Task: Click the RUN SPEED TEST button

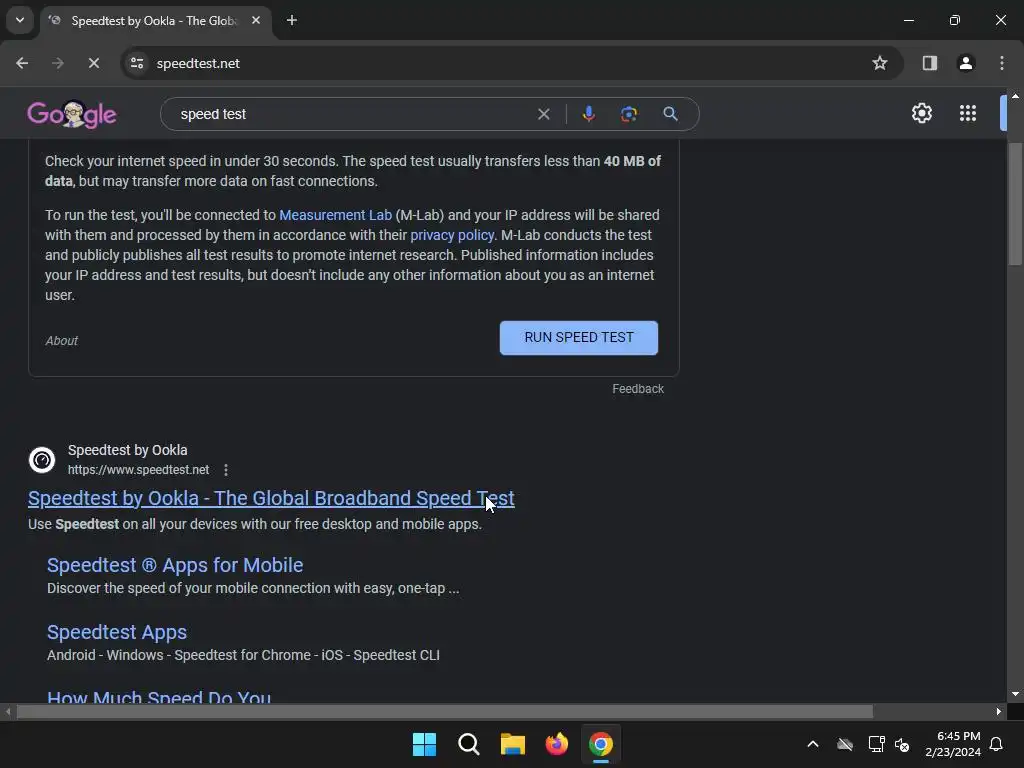Action: tap(579, 338)
